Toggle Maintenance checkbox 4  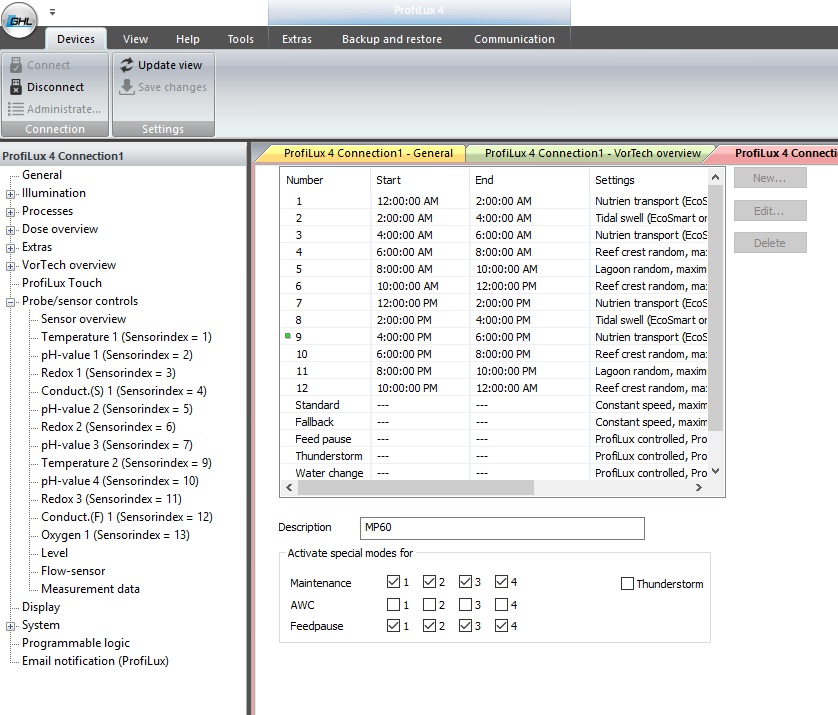(501, 581)
